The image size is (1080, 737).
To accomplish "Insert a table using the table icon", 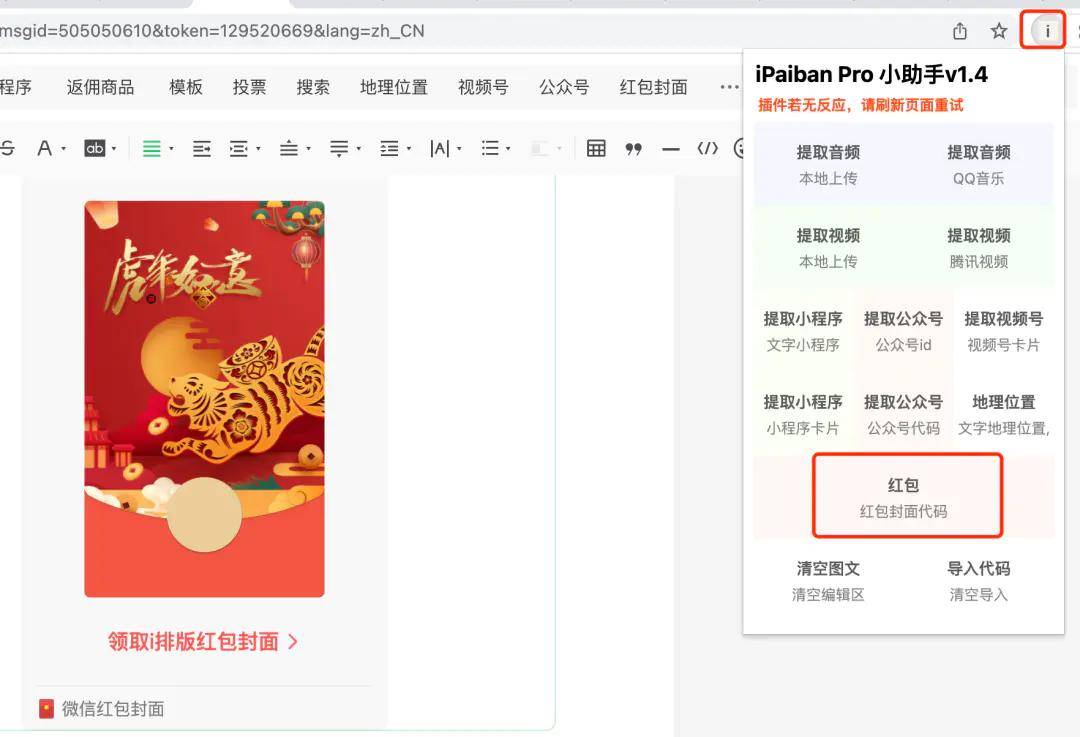I will coord(596,148).
